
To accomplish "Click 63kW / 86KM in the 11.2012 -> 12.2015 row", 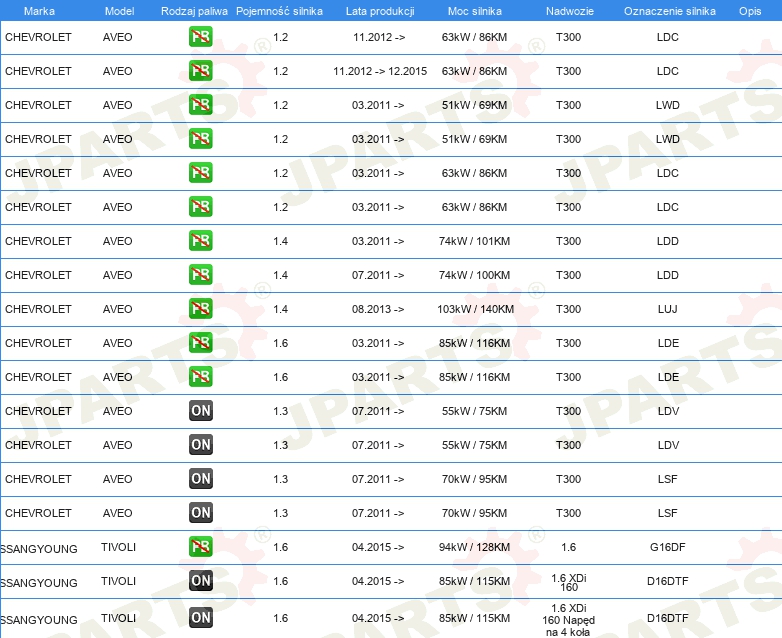I will [474, 71].
